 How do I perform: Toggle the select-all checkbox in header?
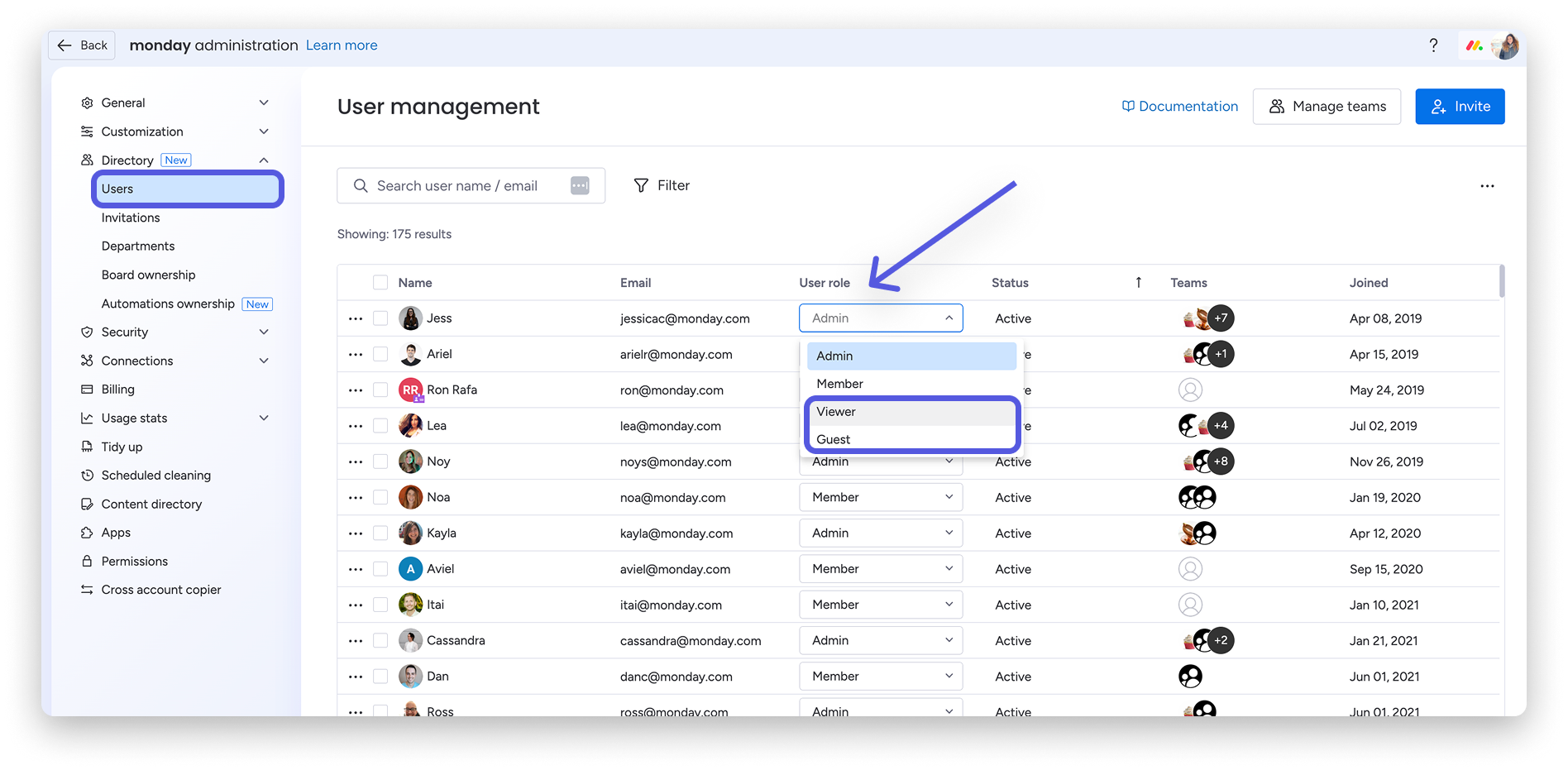(380, 283)
